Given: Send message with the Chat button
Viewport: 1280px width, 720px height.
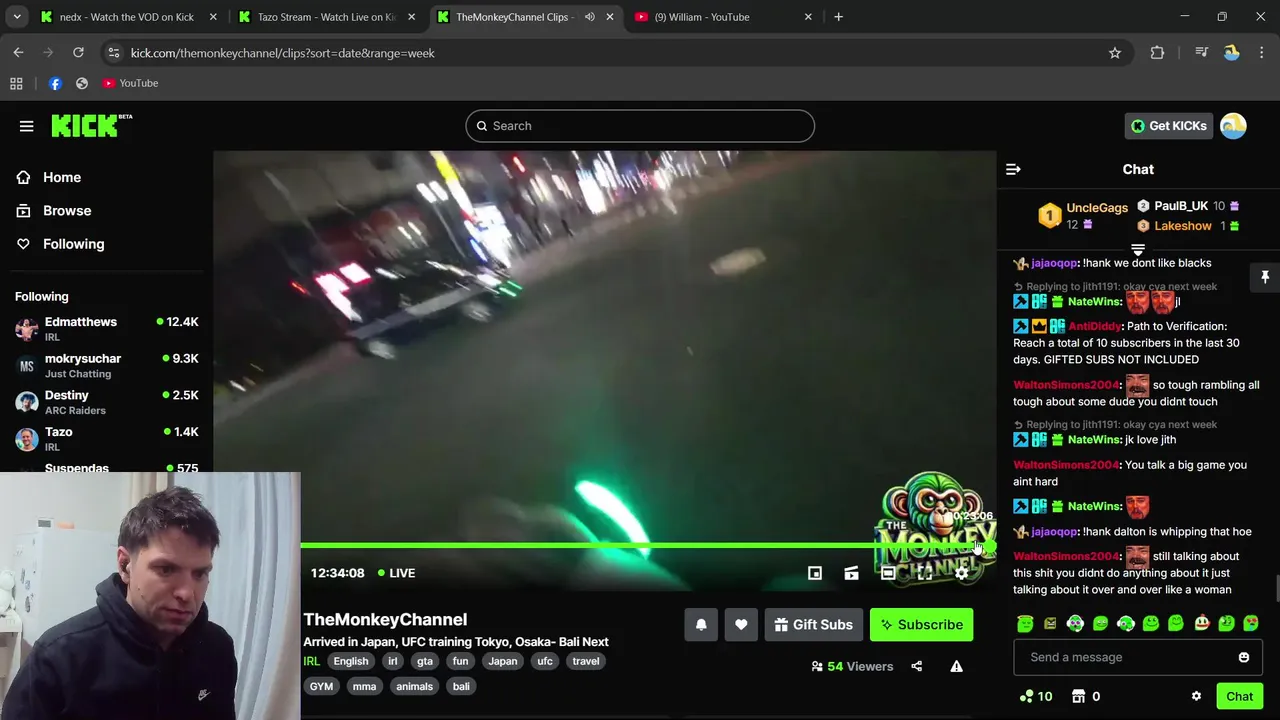Looking at the screenshot, I should pyautogui.click(x=1239, y=696).
